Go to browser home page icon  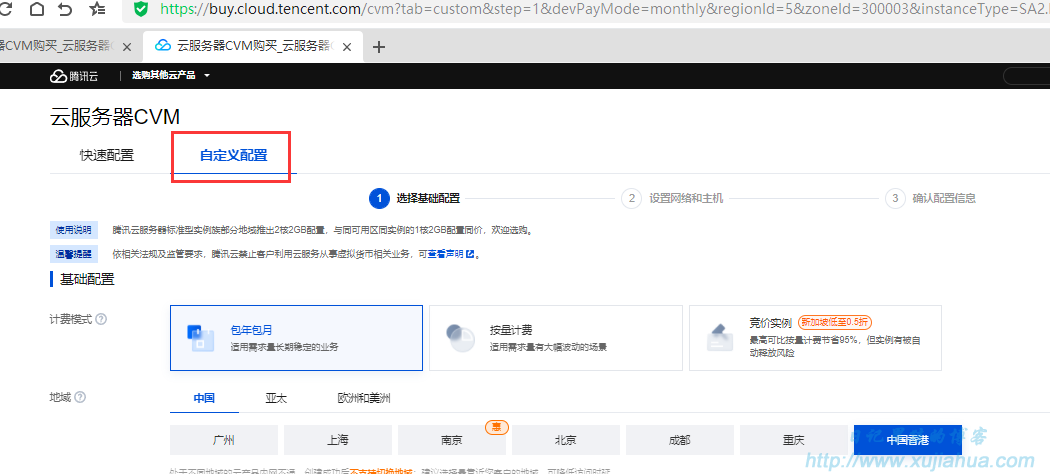coord(36,9)
